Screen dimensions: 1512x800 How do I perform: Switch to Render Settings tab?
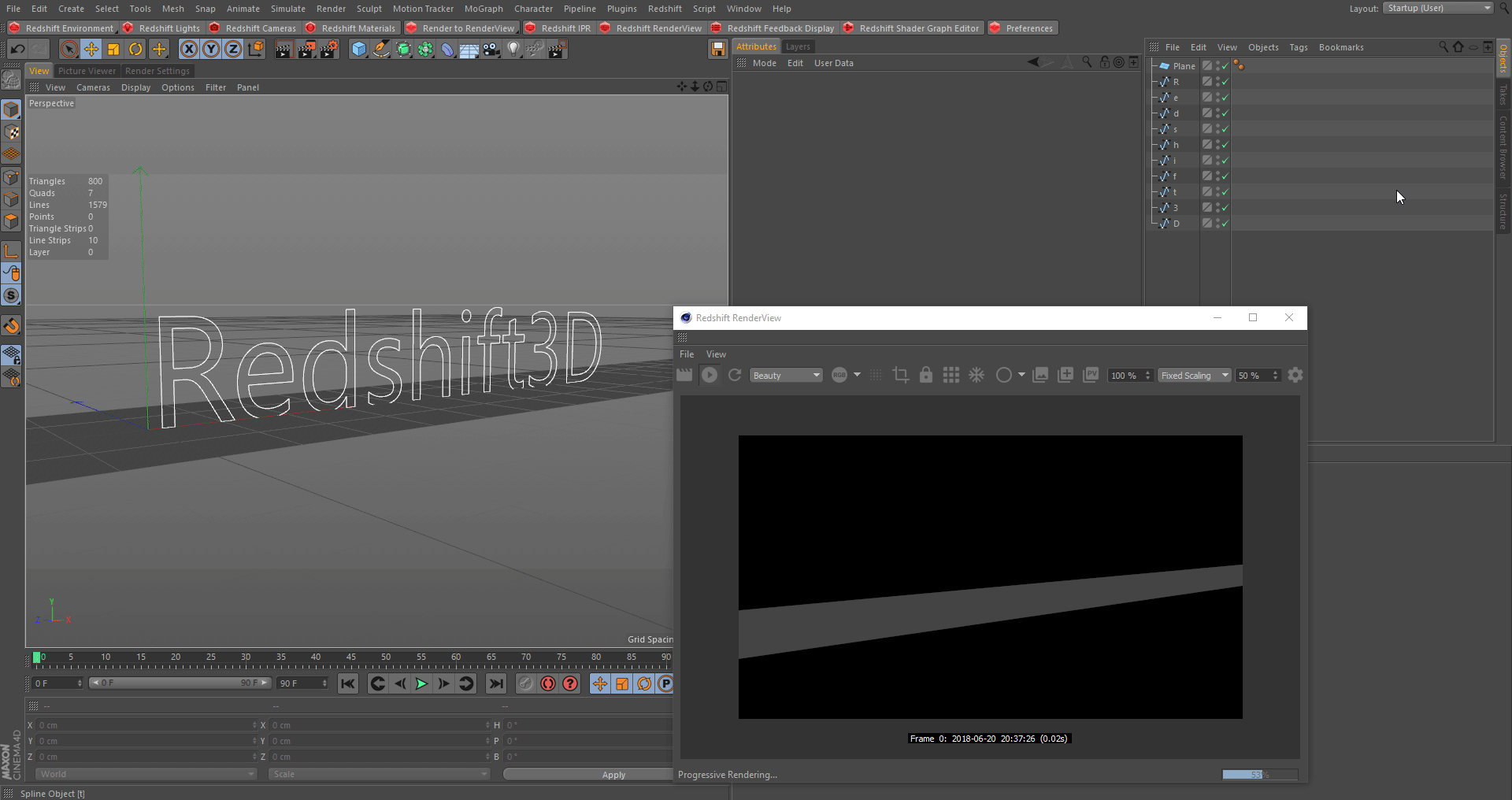pos(157,71)
